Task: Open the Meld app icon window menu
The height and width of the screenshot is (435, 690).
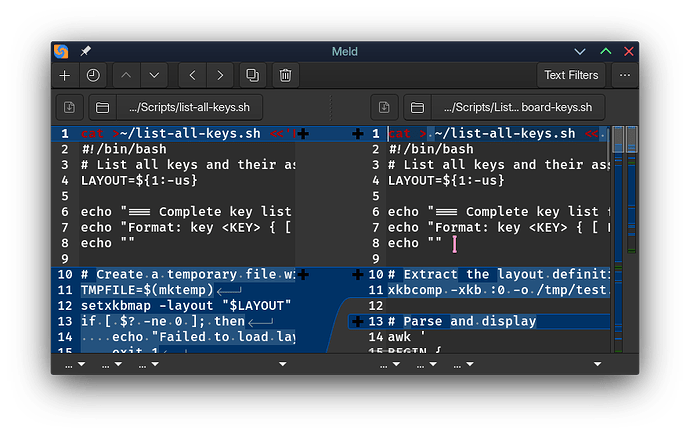Action: coord(62,51)
